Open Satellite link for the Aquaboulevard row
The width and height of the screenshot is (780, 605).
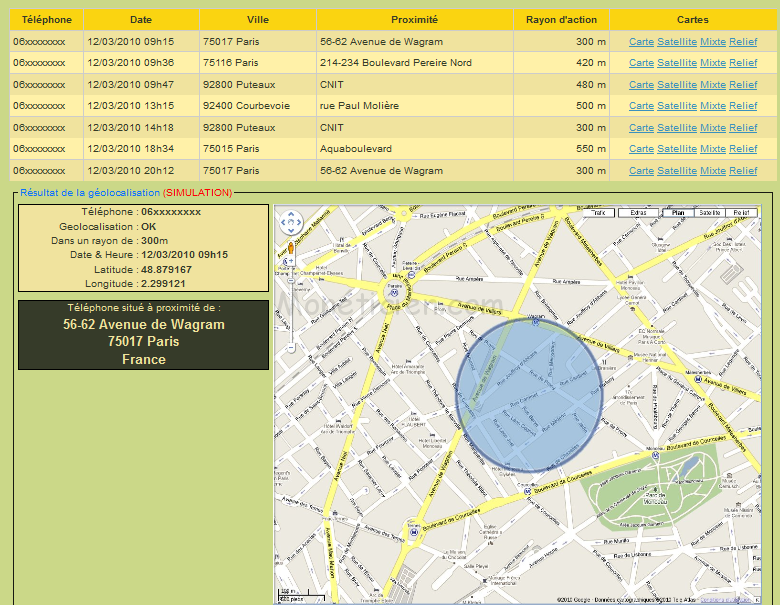(x=676, y=149)
